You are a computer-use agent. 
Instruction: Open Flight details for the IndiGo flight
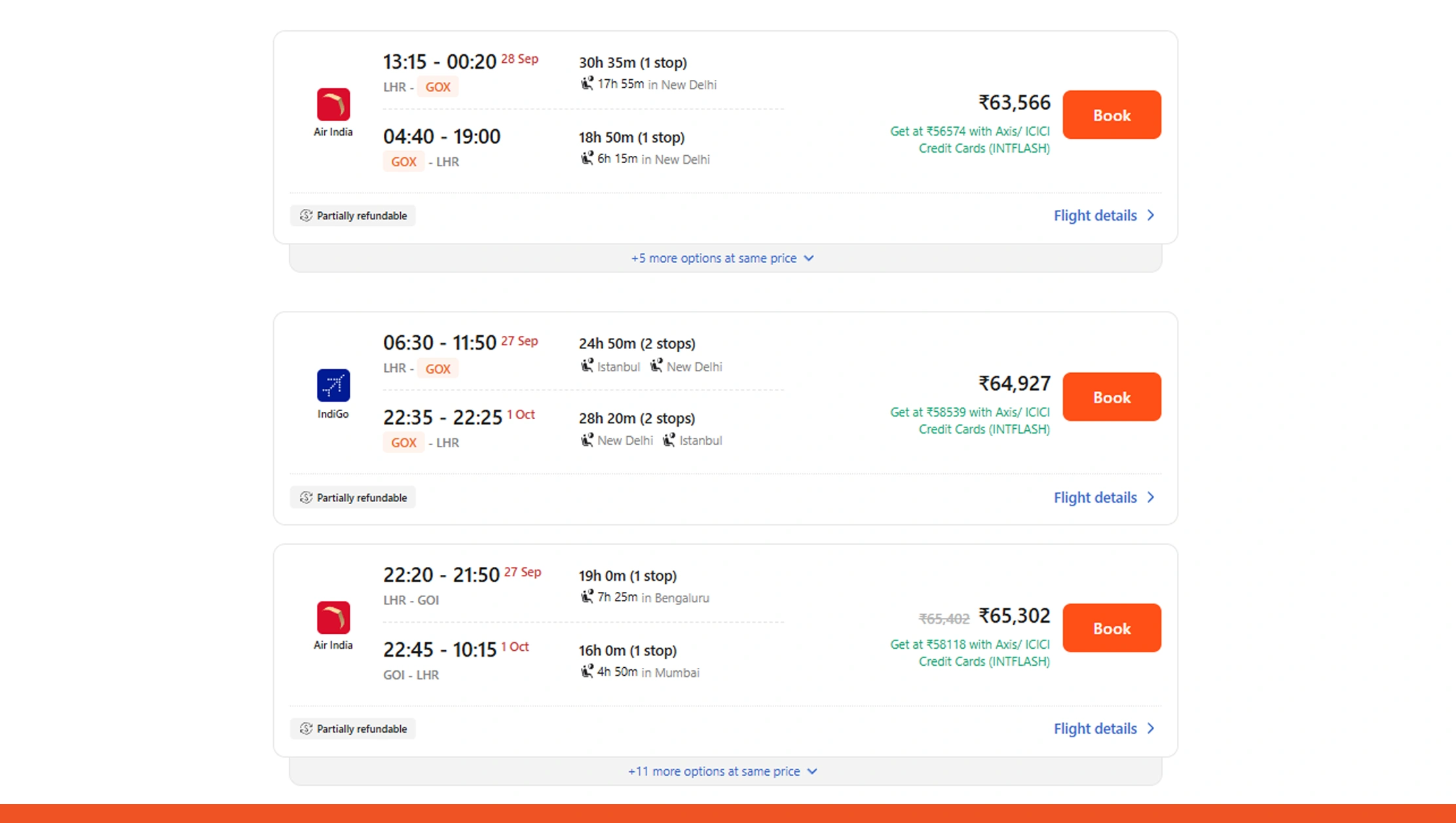point(1095,498)
